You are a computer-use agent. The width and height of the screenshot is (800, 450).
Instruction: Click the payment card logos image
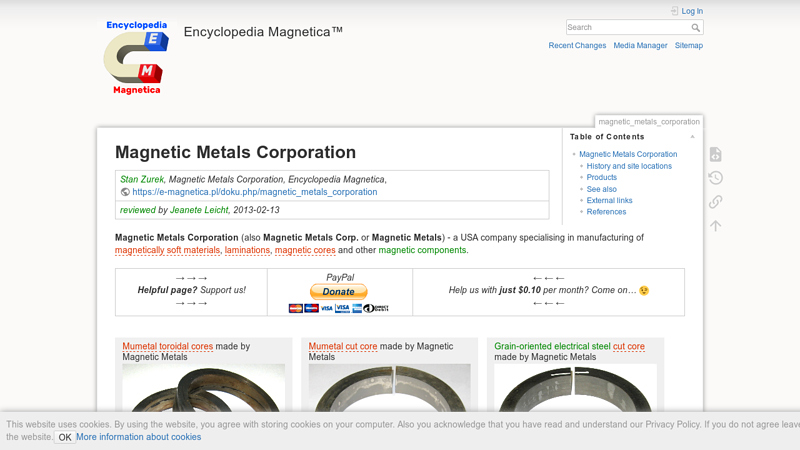point(338,308)
